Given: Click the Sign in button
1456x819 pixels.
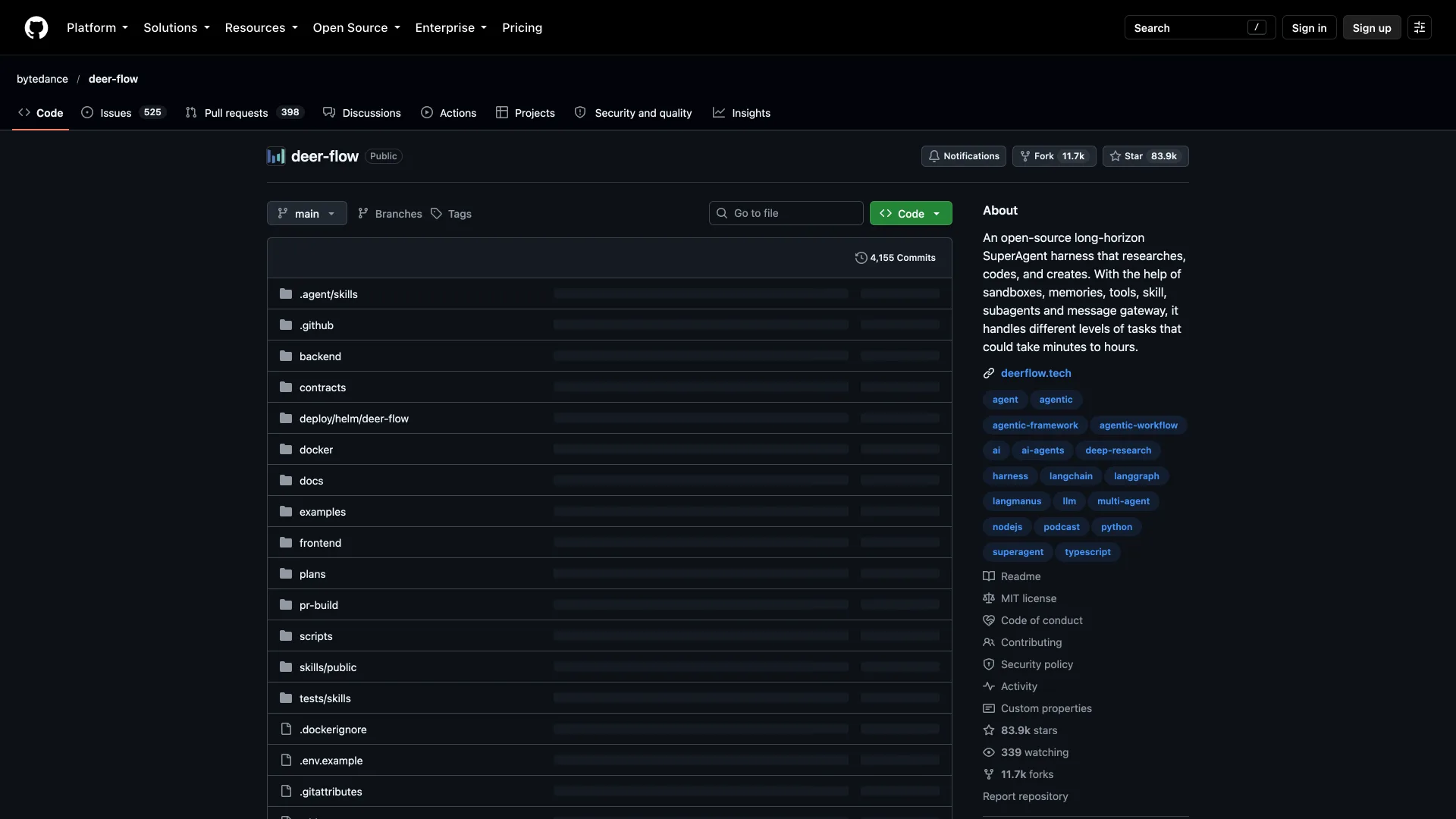Looking at the screenshot, I should 1309,27.
